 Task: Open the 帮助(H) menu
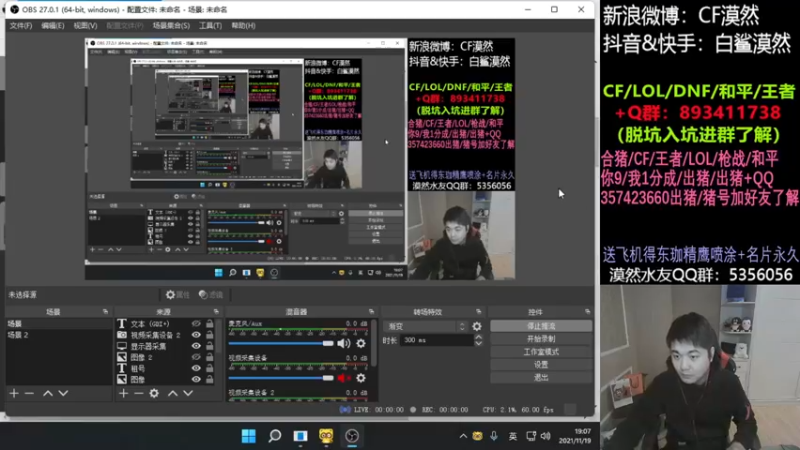243,26
